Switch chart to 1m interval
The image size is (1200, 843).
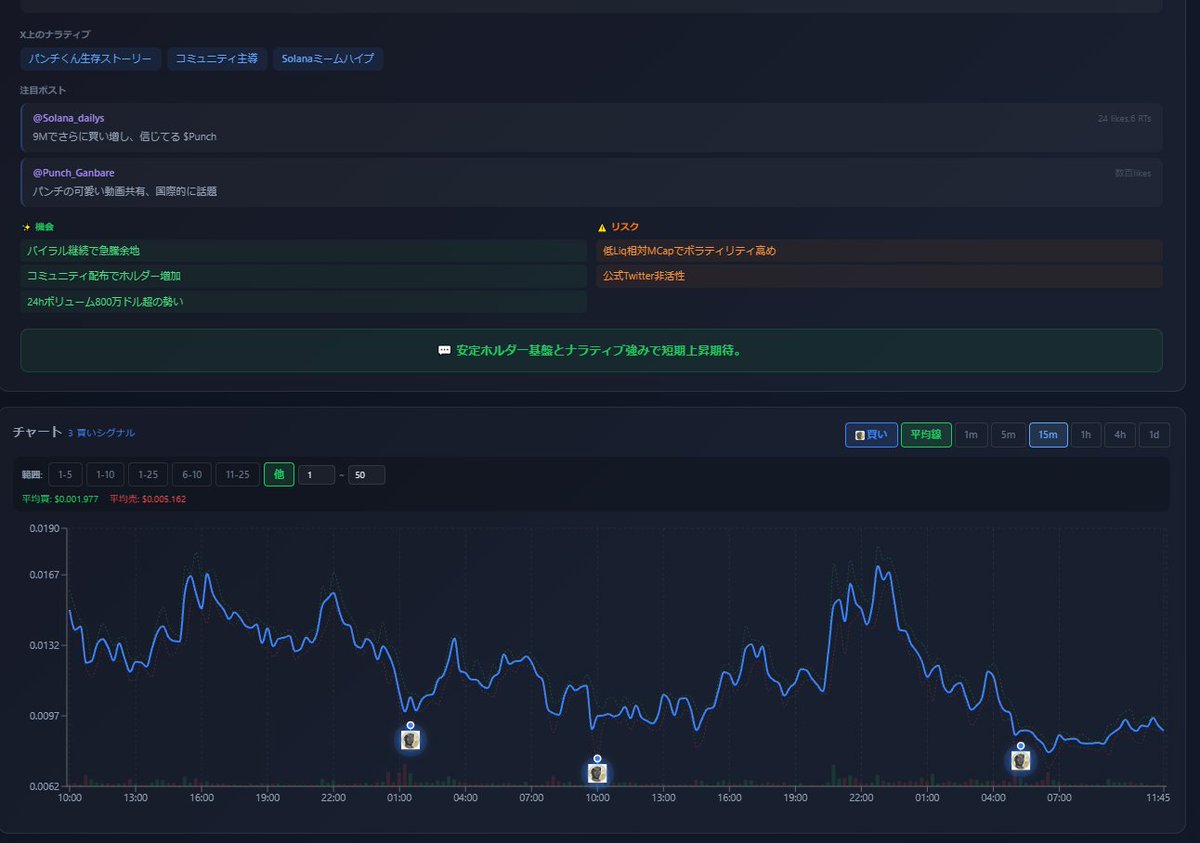point(970,435)
